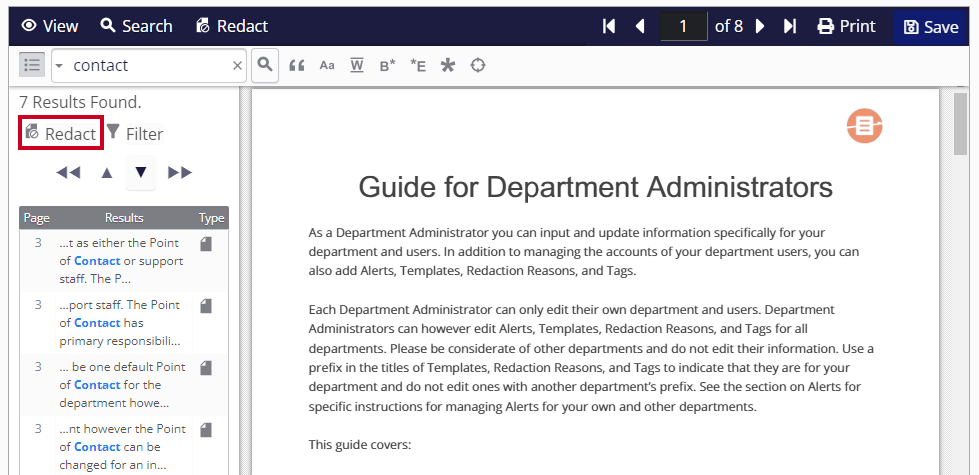Click the orange document logo icon
The width and height of the screenshot is (979, 475).
(864, 125)
